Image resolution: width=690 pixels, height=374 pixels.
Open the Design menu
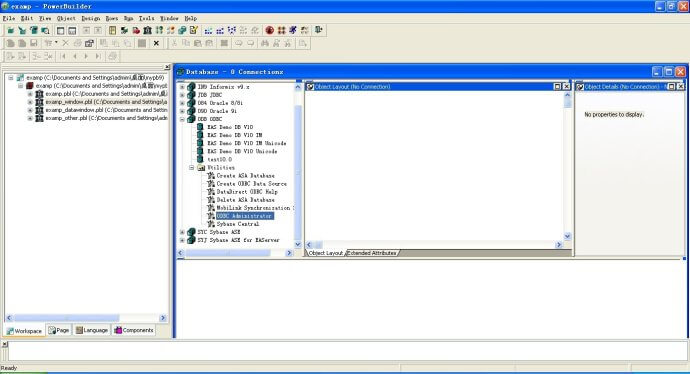(91, 18)
